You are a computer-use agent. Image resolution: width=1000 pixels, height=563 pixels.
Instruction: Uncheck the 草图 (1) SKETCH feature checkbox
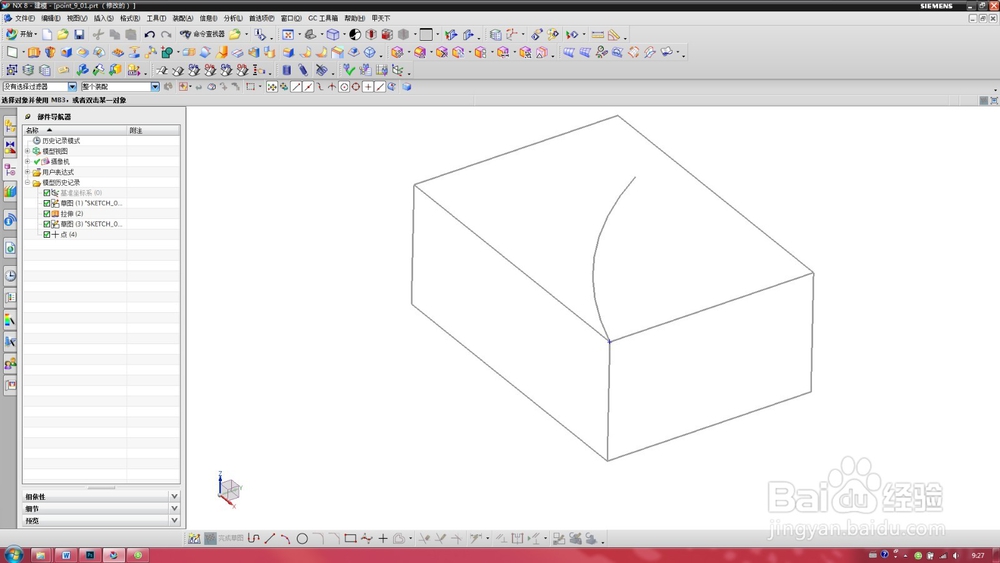click(47, 203)
